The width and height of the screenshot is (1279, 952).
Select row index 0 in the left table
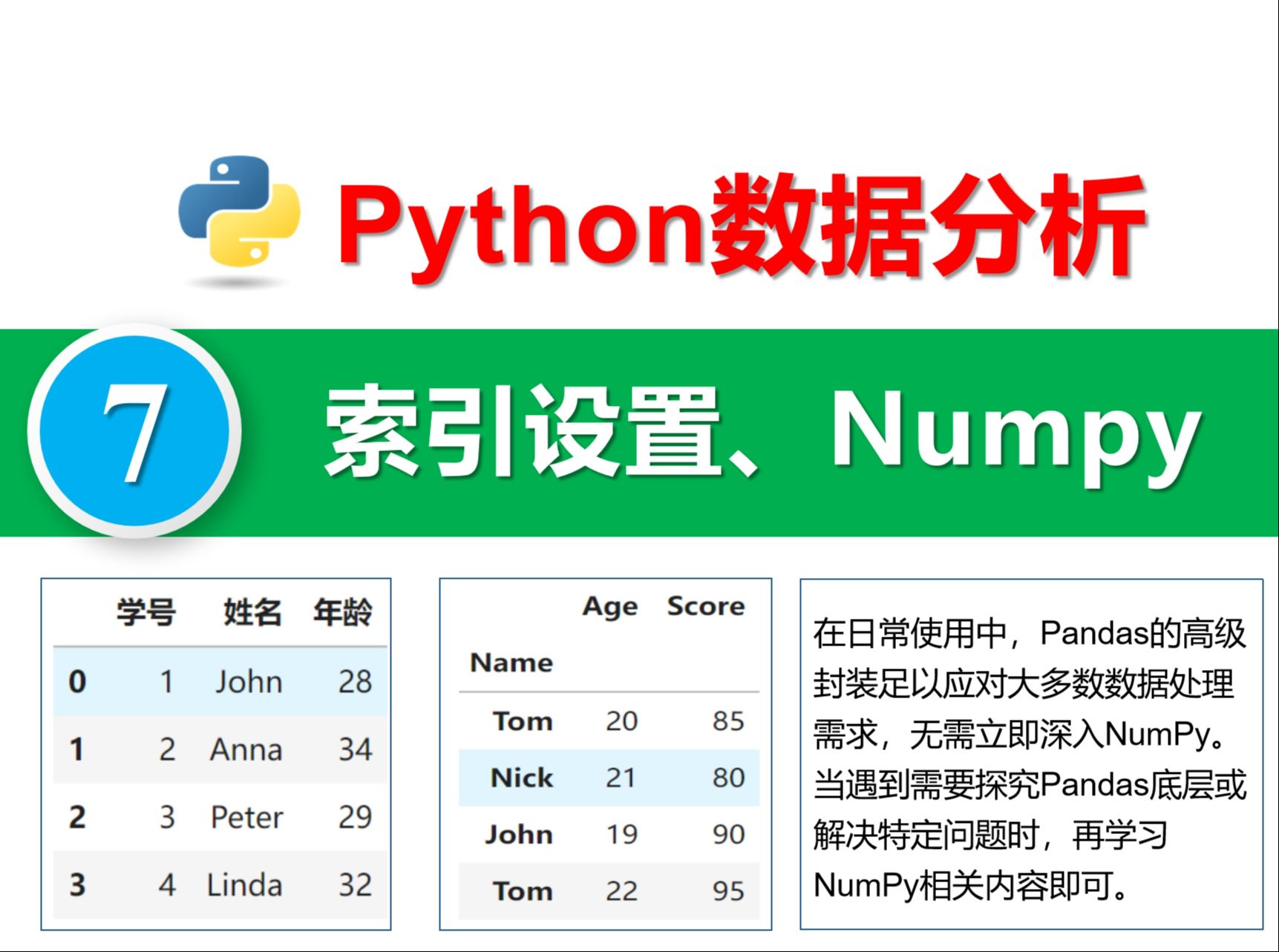click(x=77, y=681)
